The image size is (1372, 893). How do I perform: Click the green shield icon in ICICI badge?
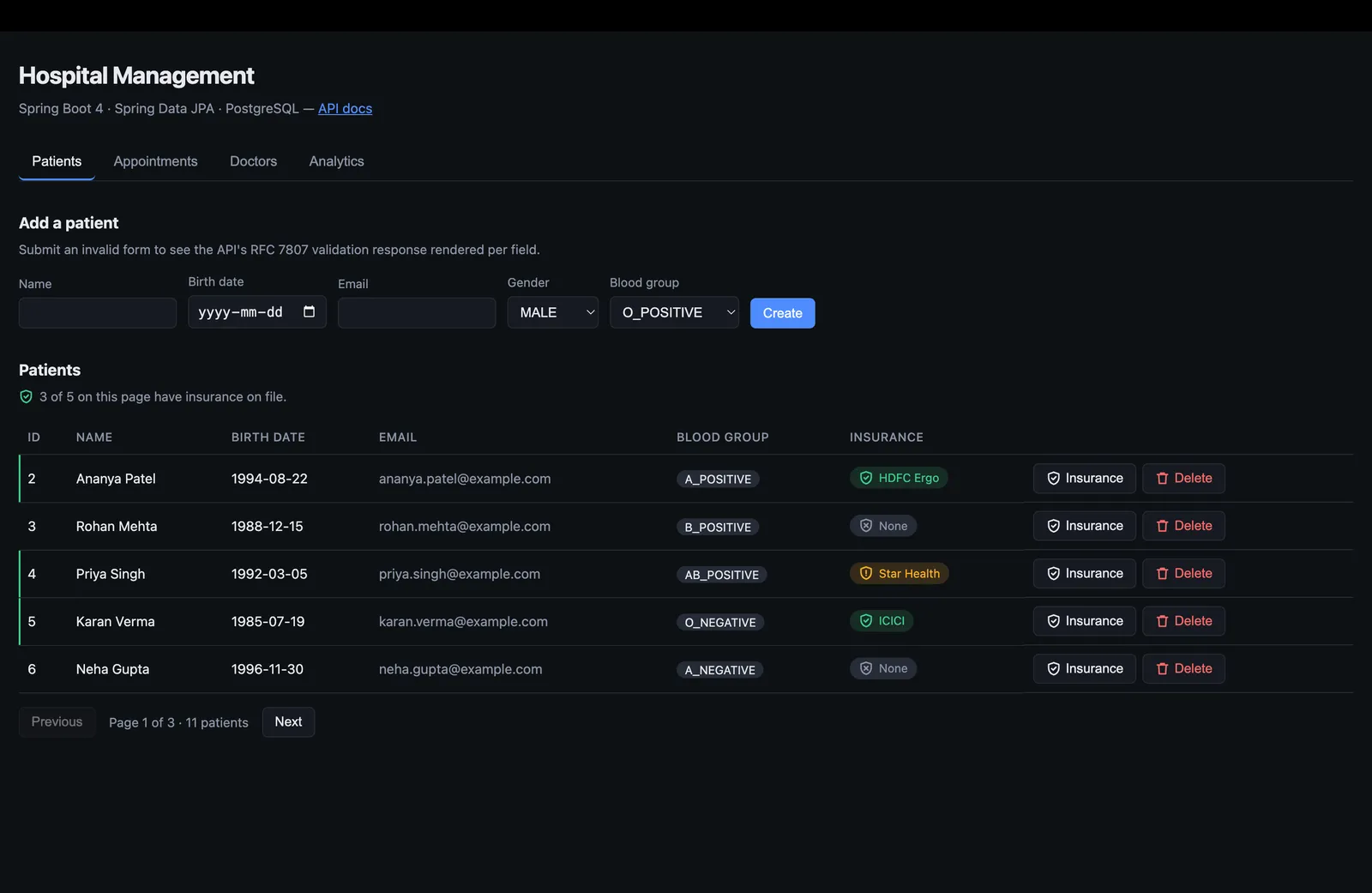pyautogui.click(x=866, y=621)
